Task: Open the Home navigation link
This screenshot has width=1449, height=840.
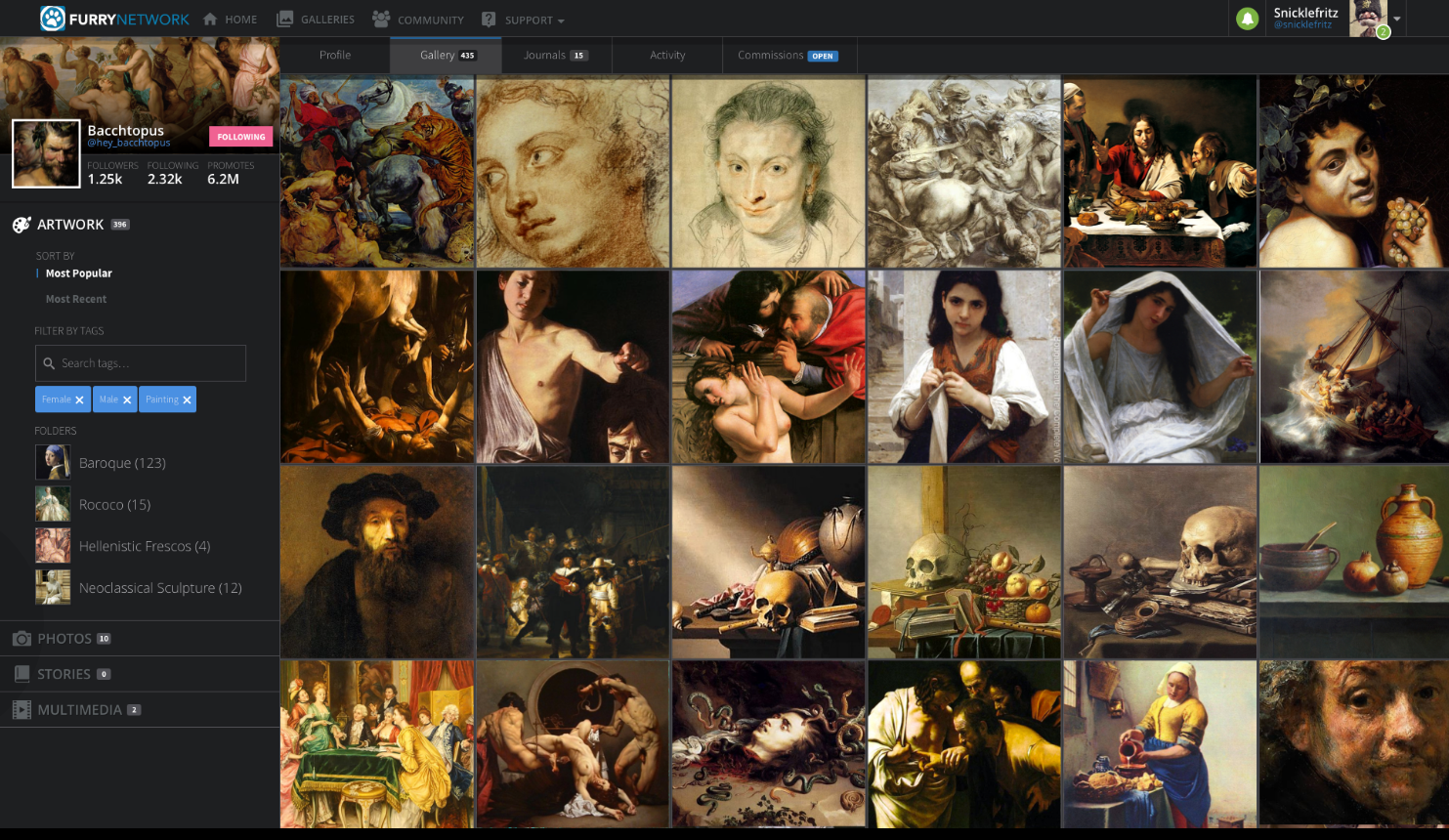Action: tap(230, 20)
